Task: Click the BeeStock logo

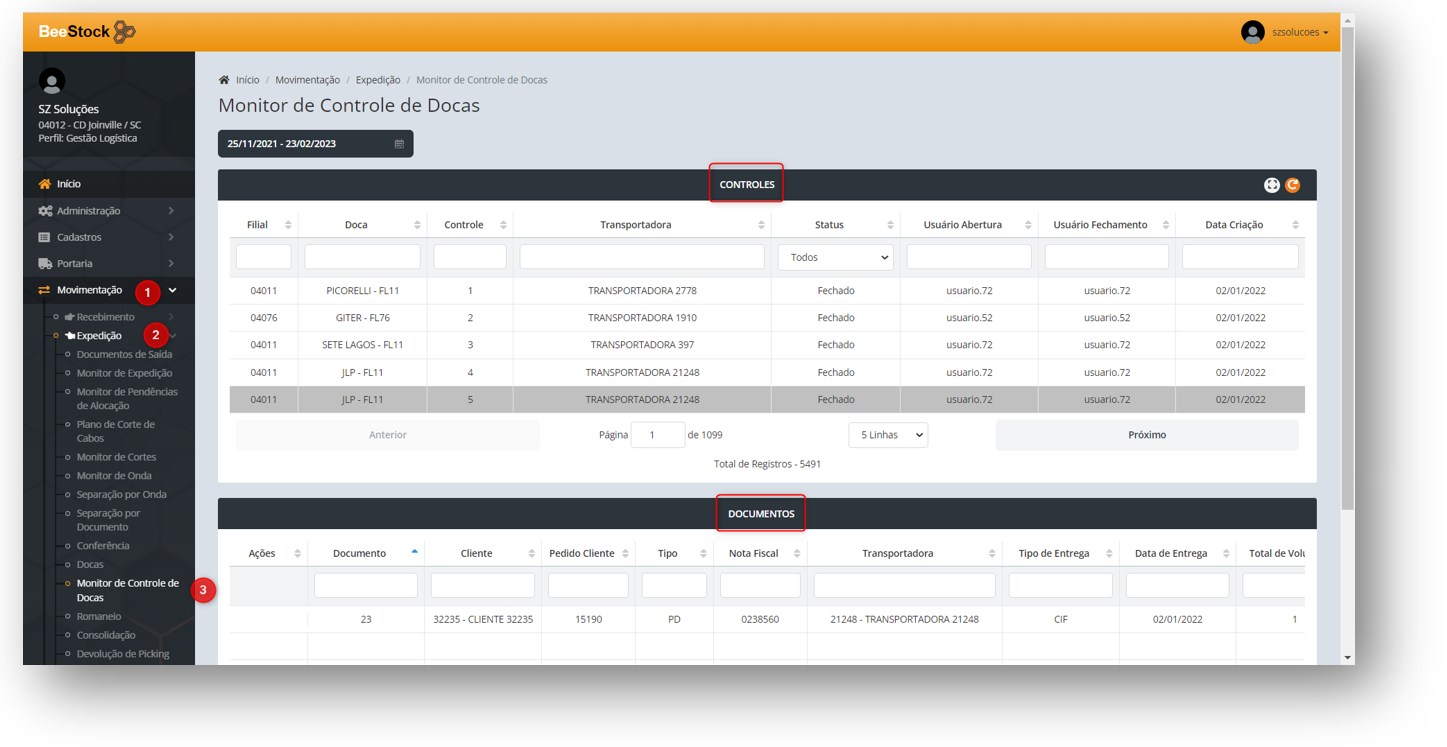Action: click(x=87, y=32)
